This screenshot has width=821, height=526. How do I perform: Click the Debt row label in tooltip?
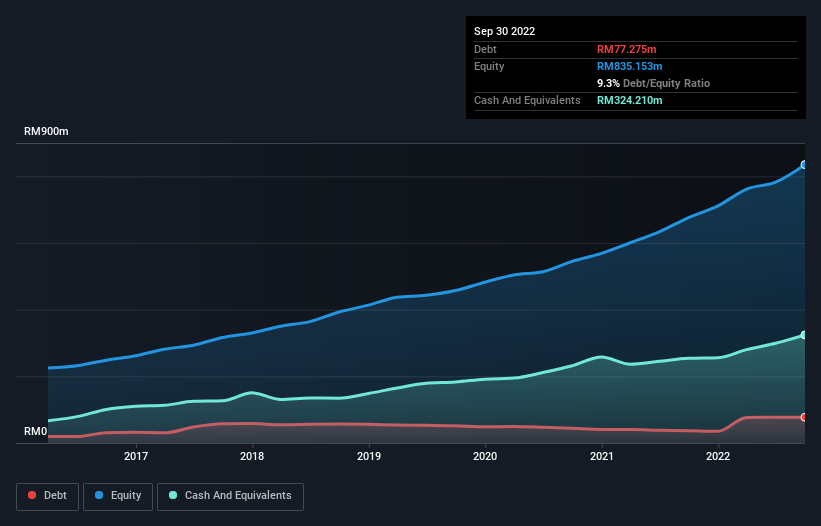tap(485, 49)
